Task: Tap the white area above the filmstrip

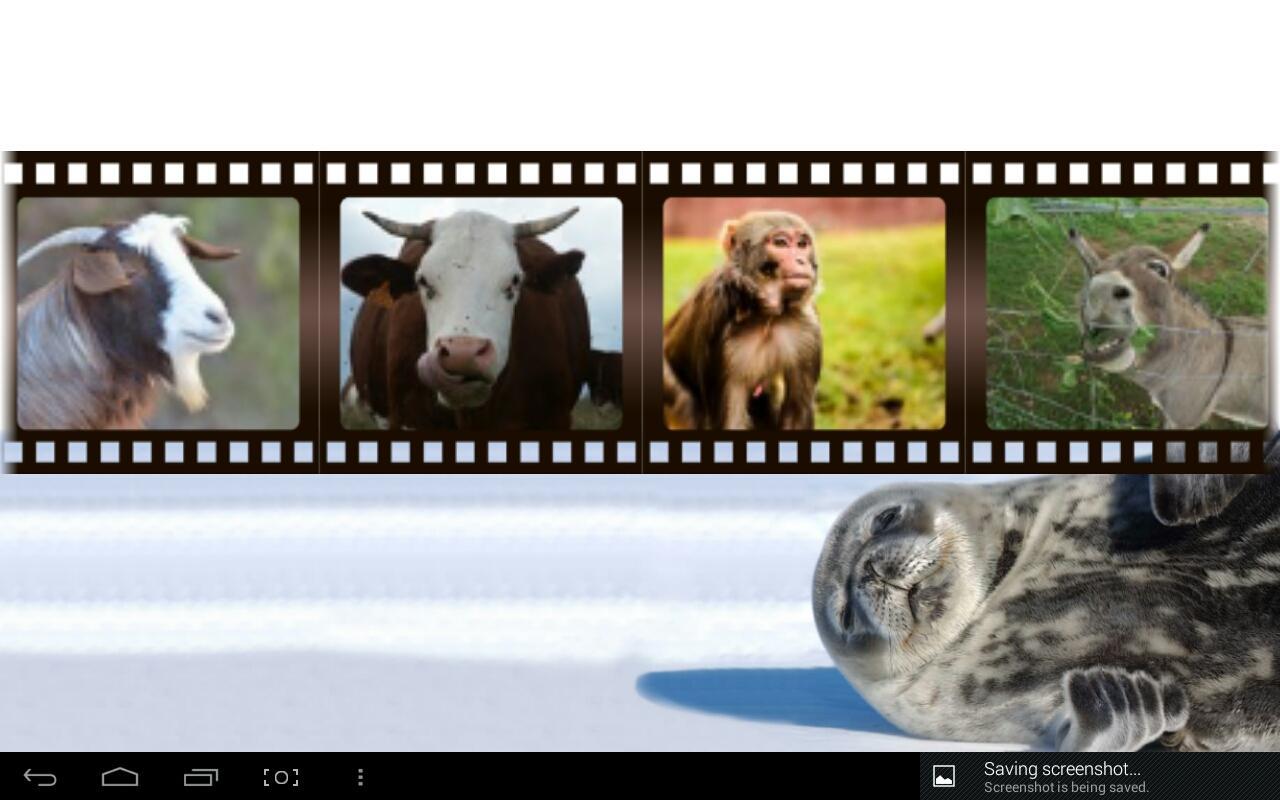Action: click(x=640, y=70)
